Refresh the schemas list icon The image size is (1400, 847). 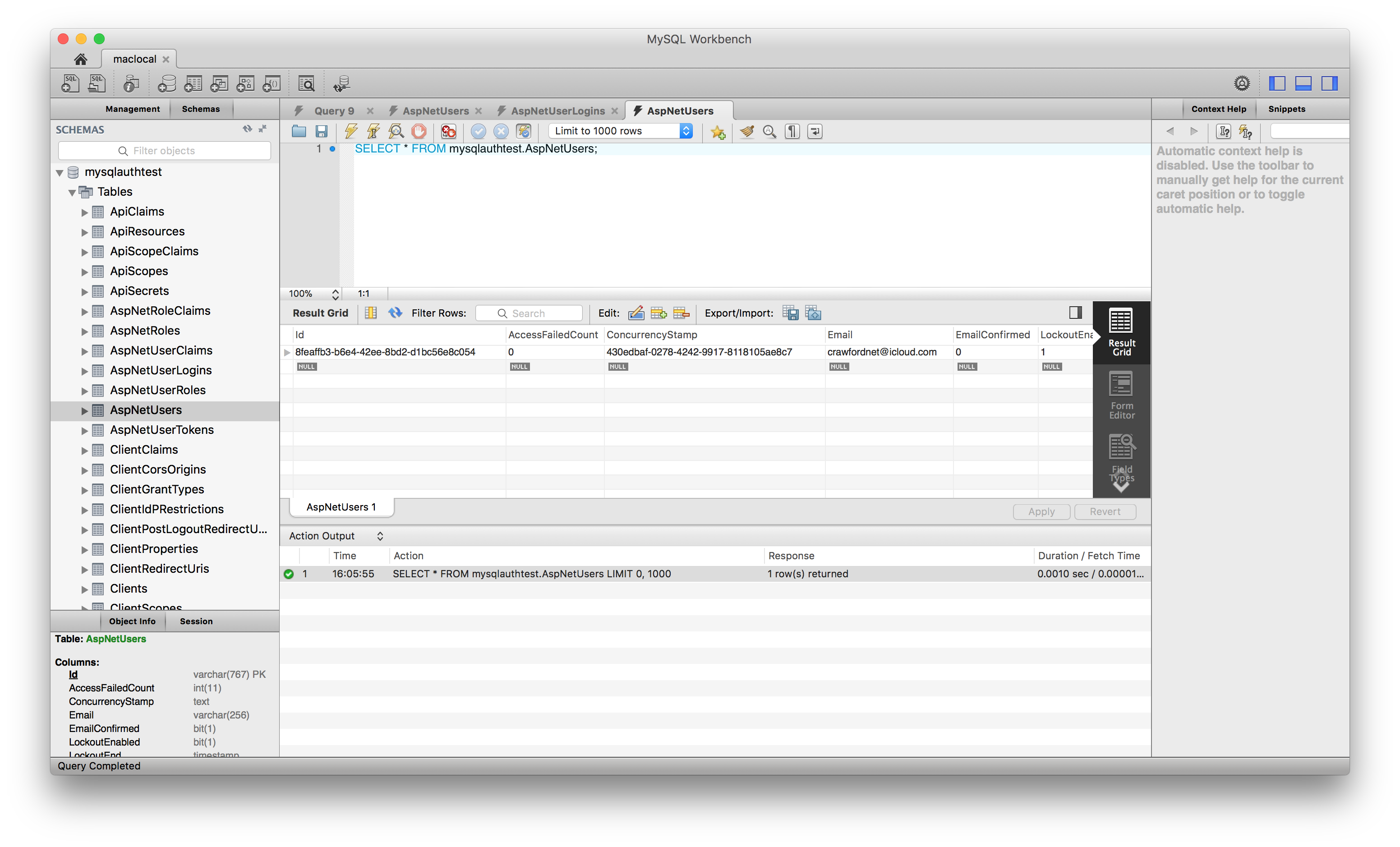click(247, 129)
